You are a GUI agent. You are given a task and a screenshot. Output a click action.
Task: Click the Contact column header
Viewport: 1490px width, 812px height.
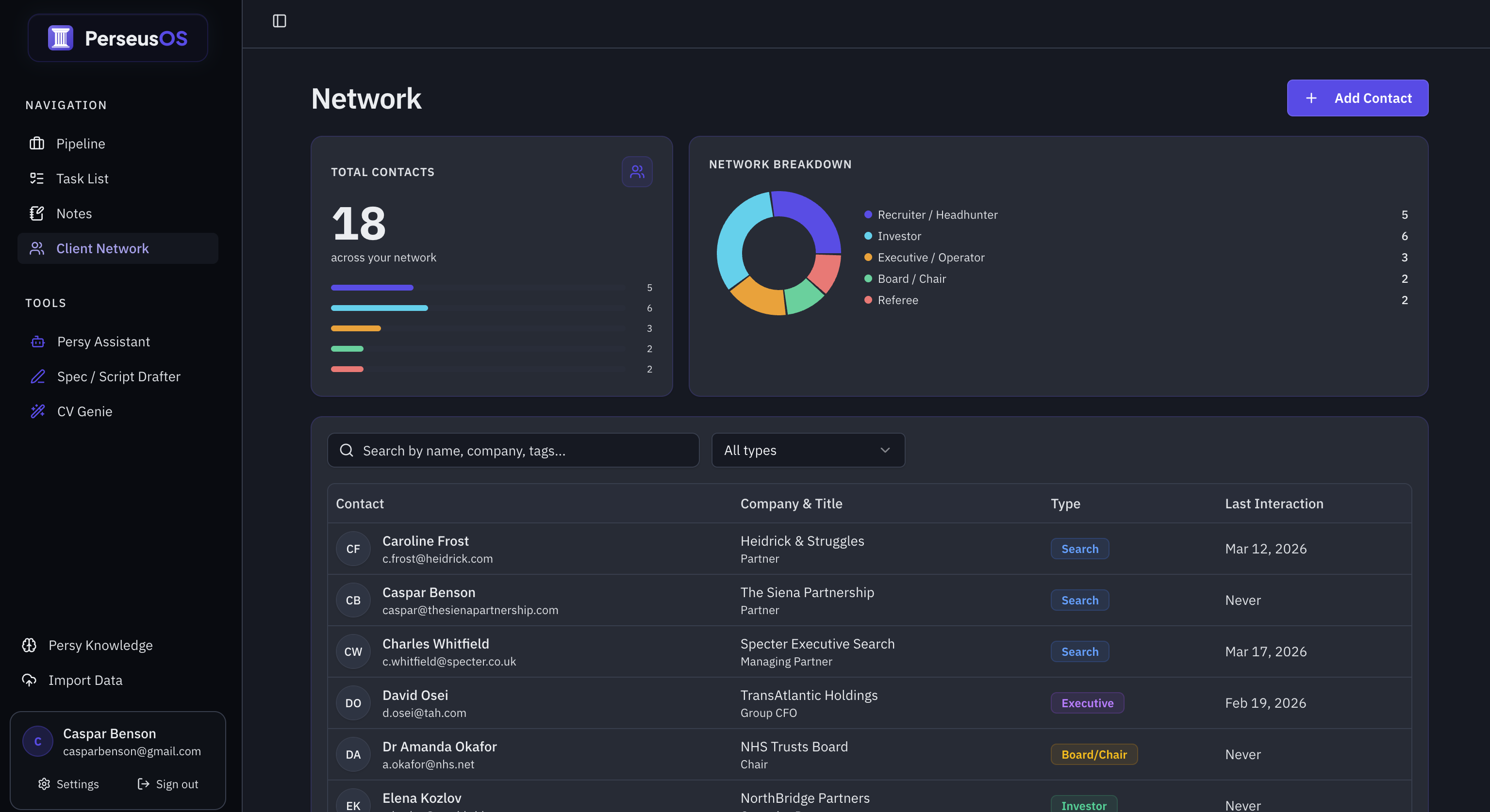click(x=360, y=504)
